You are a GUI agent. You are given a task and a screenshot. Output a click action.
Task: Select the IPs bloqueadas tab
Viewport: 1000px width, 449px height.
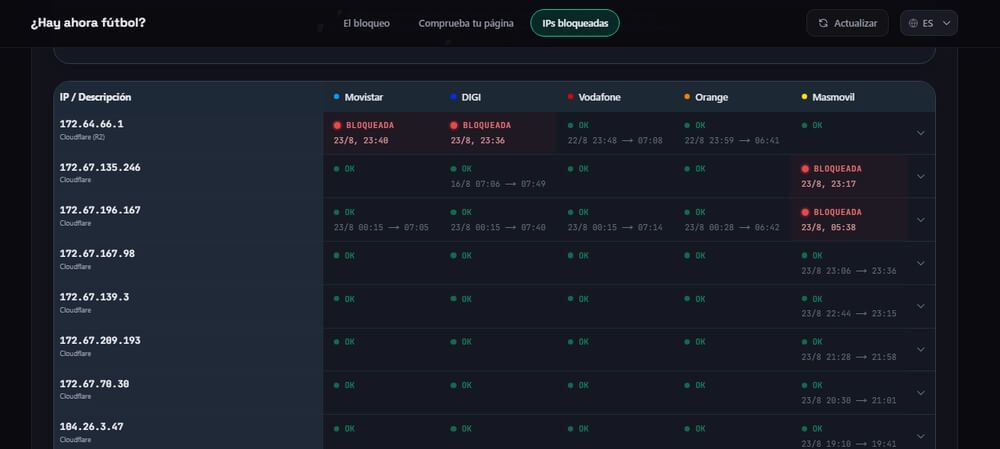coord(575,23)
